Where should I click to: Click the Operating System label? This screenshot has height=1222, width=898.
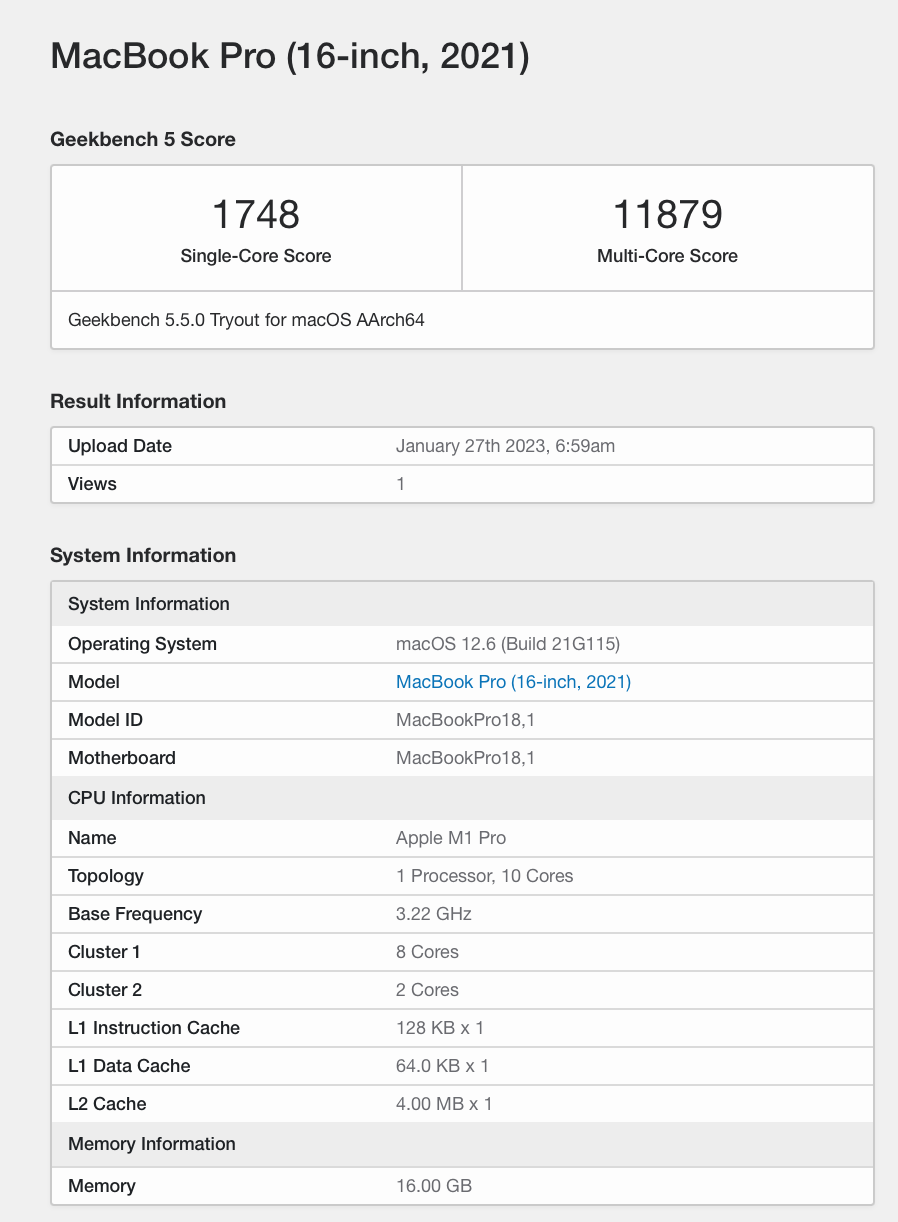[x=142, y=644]
